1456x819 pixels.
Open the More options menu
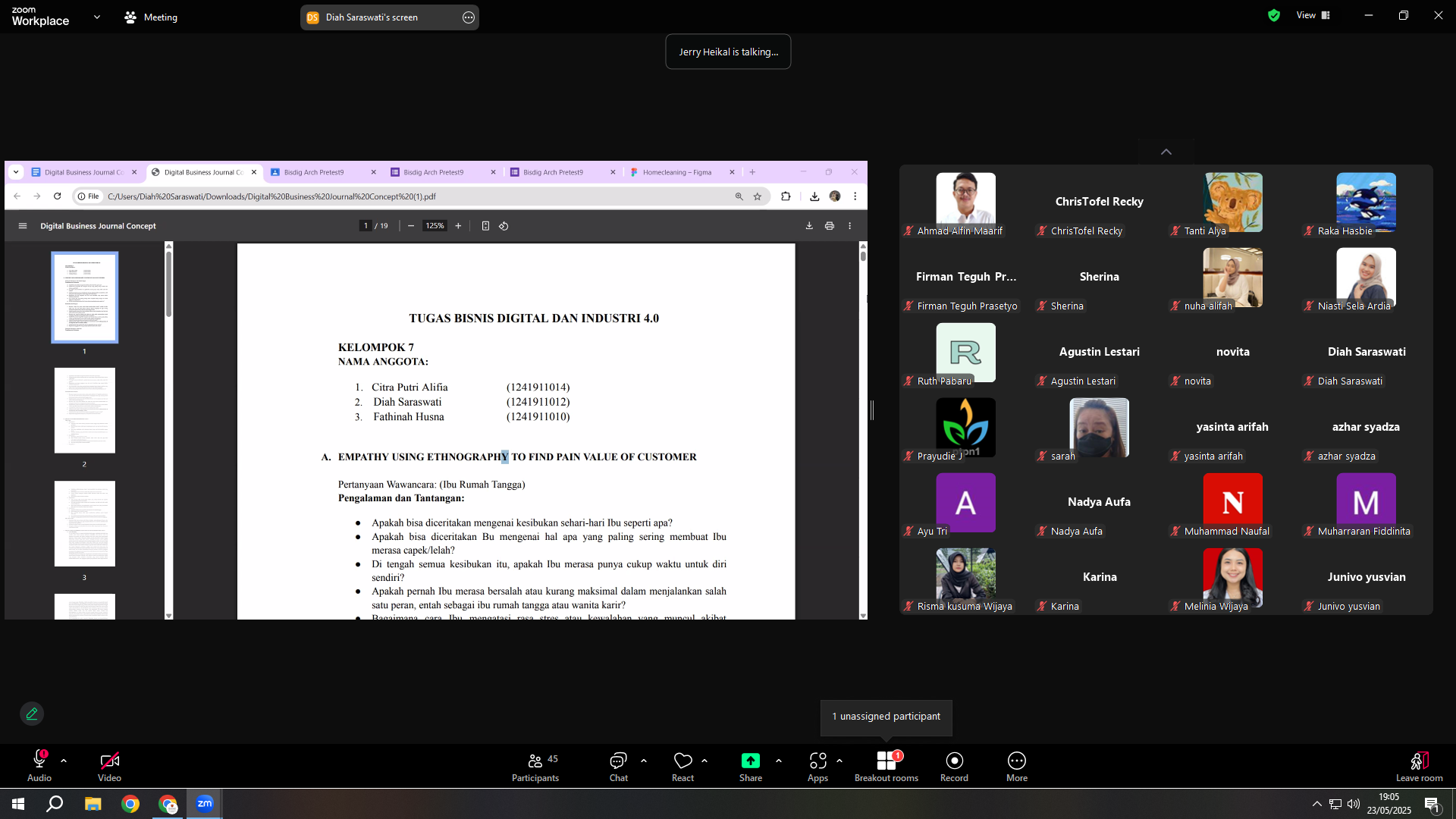pos(1017,767)
